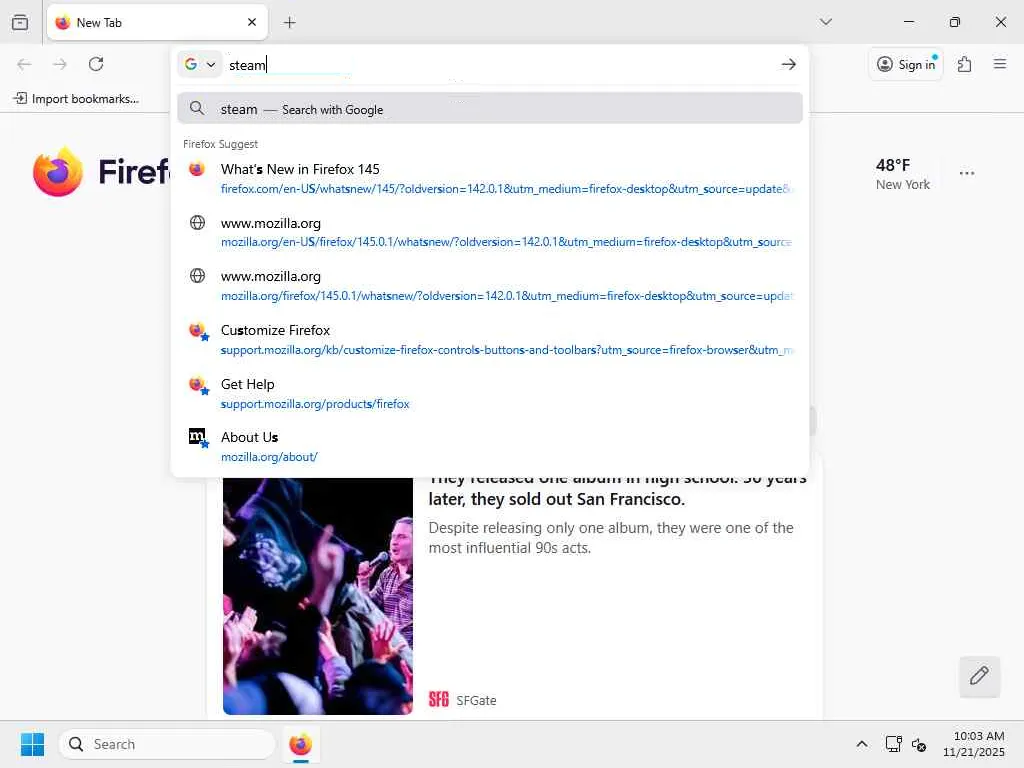1024x768 pixels.
Task: Click the bookmark-starred favicon beside Customize Firefox
Action: [x=198, y=331]
